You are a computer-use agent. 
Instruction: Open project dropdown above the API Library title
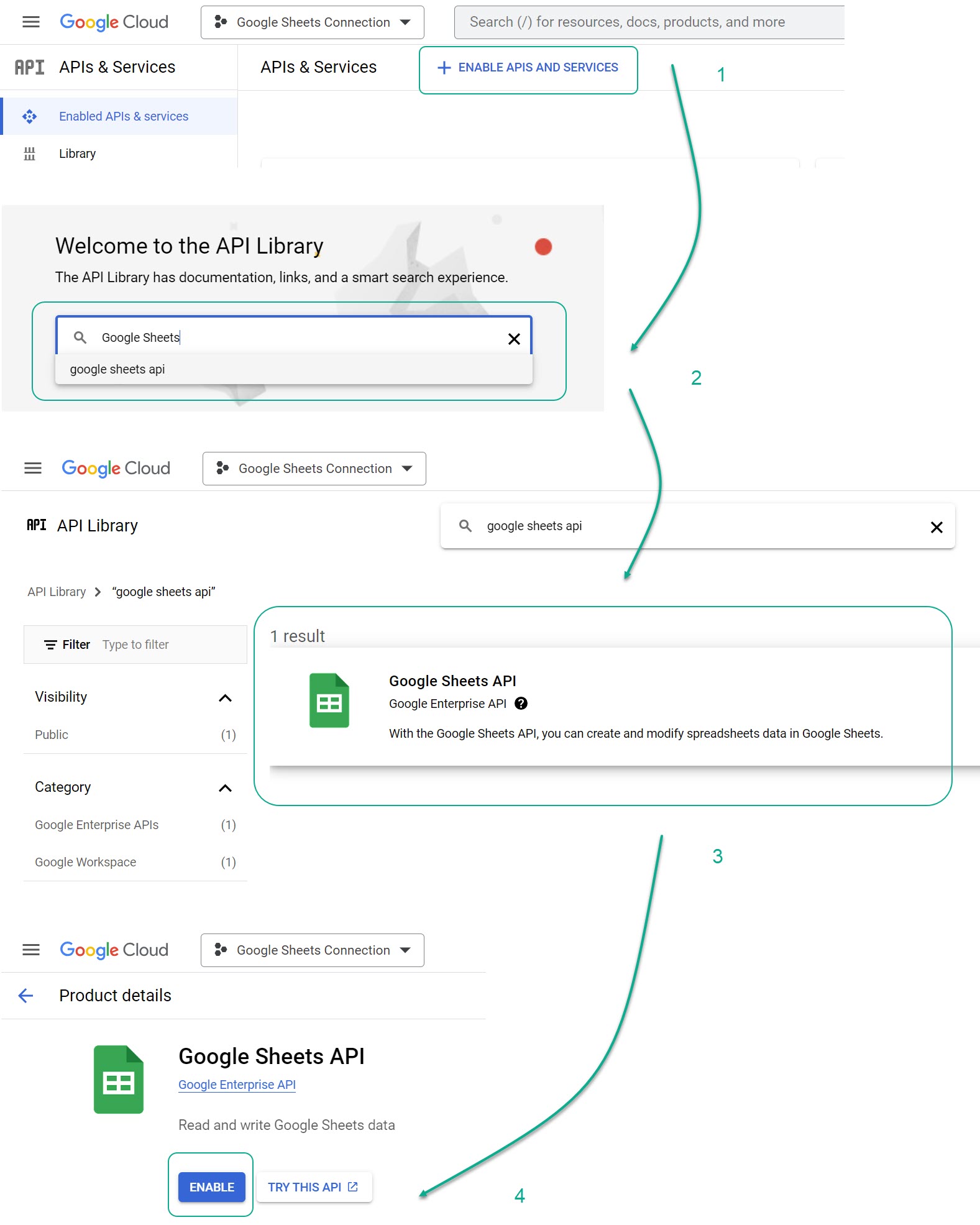click(x=314, y=468)
